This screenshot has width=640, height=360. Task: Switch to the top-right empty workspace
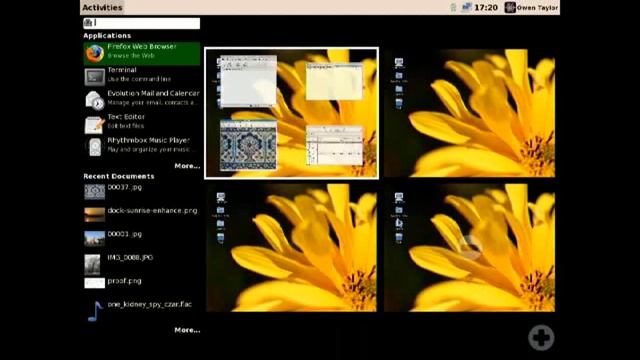click(x=469, y=113)
